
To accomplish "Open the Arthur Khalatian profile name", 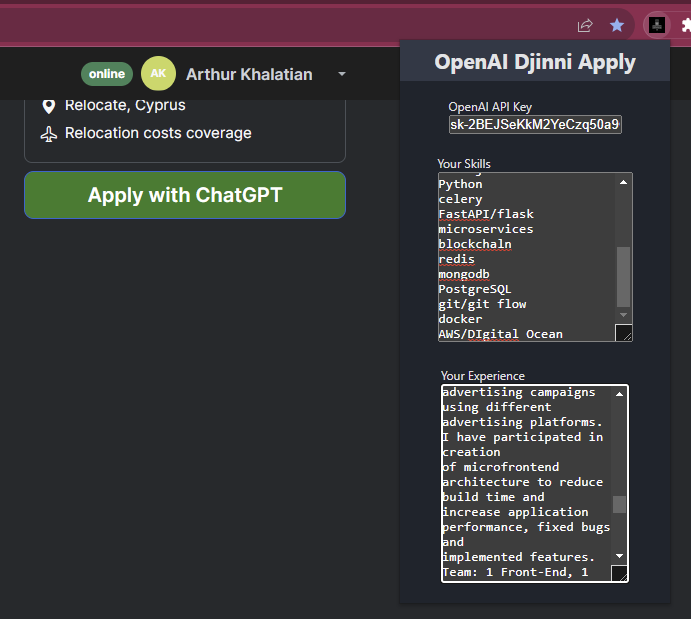I will (249, 75).
